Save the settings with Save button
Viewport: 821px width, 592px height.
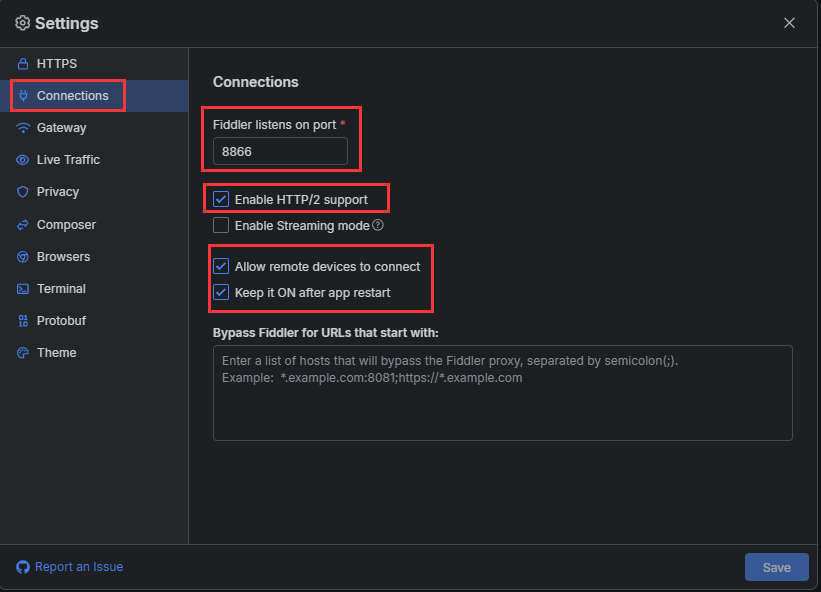(776, 567)
